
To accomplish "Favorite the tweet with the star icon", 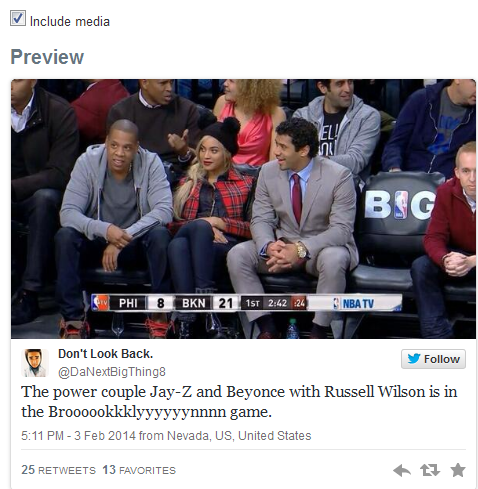I will (x=458, y=470).
